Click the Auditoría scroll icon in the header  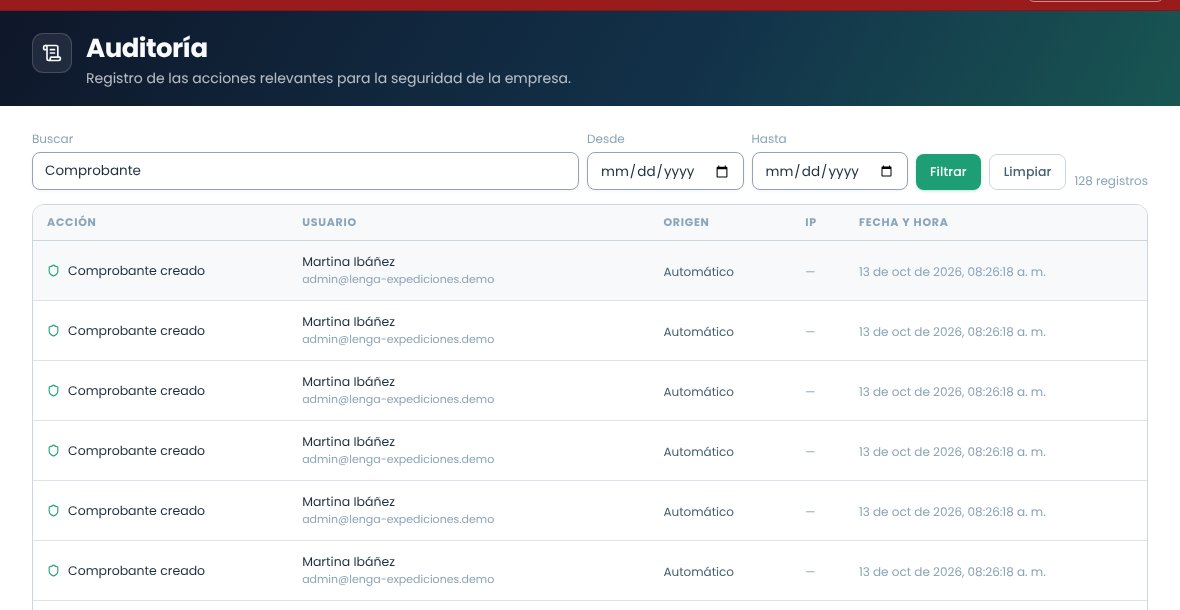(52, 53)
